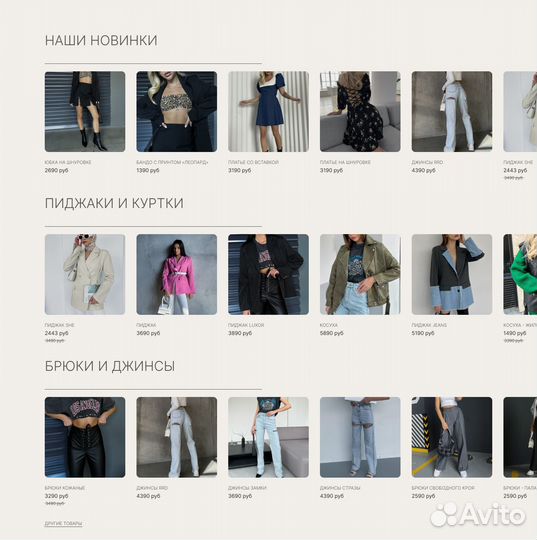Select the two-tone denim blazer image
The width and height of the screenshot is (537, 540).
[452, 274]
